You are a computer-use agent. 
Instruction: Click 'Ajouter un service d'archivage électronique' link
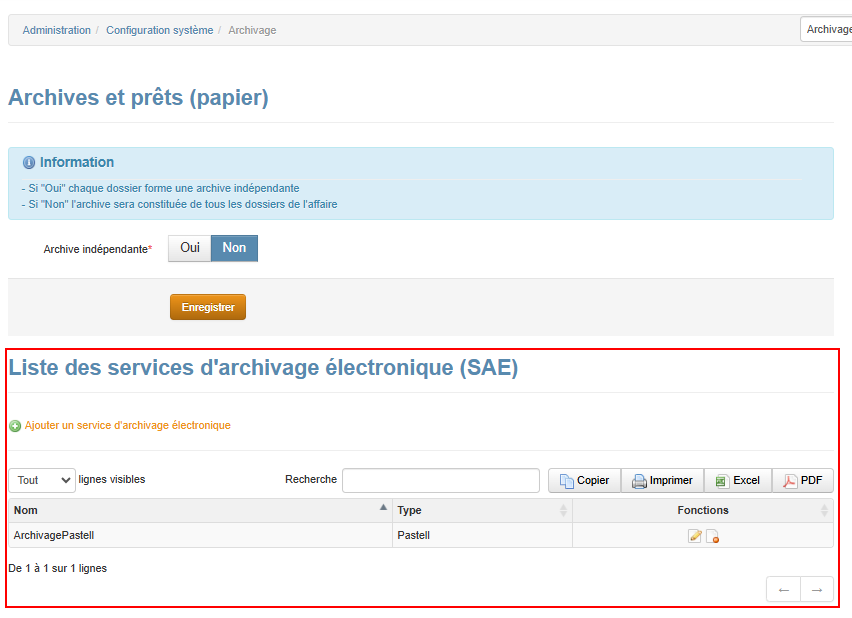click(x=127, y=425)
